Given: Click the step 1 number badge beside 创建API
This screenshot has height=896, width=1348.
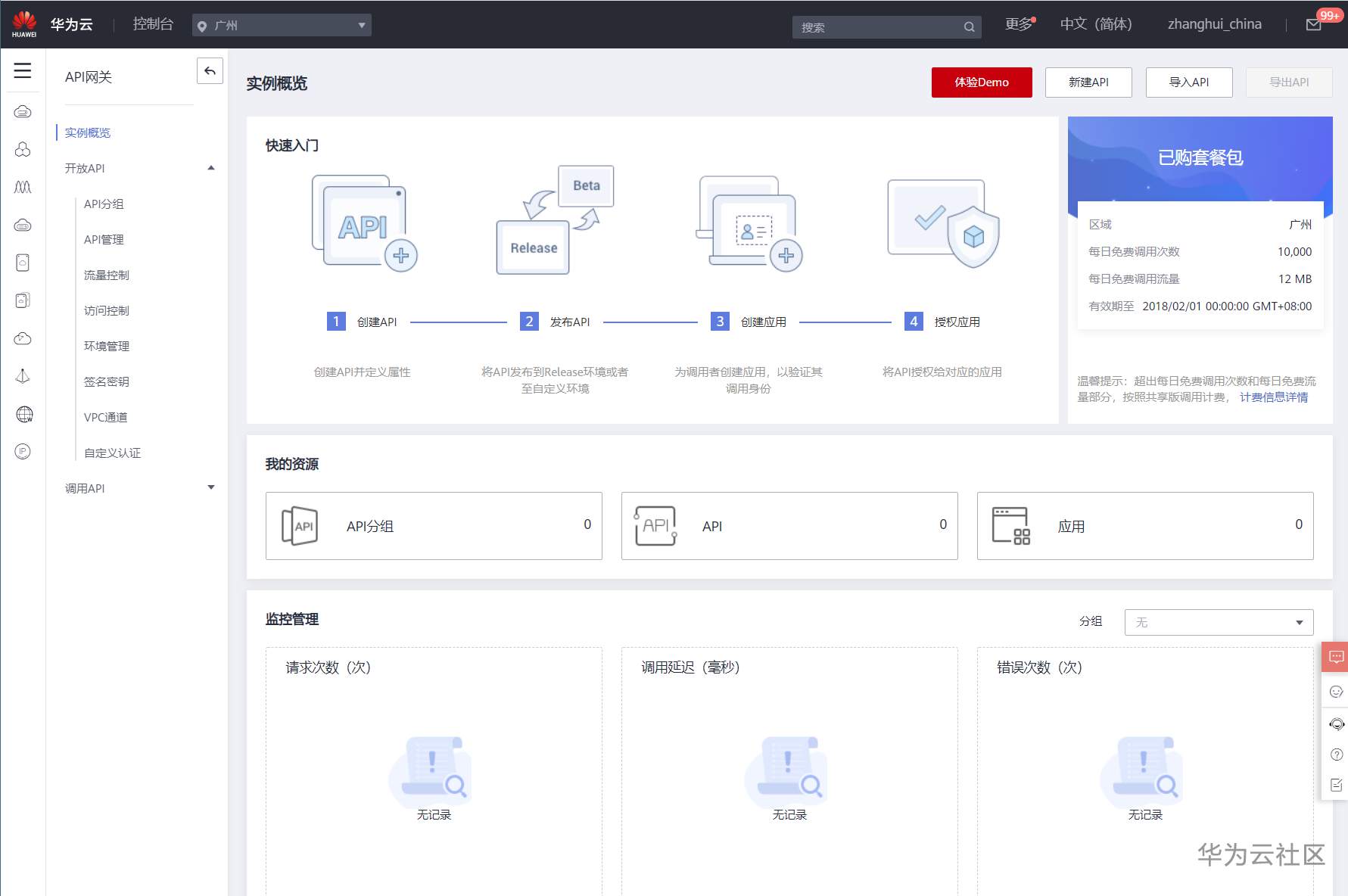Looking at the screenshot, I should click(x=336, y=322).
